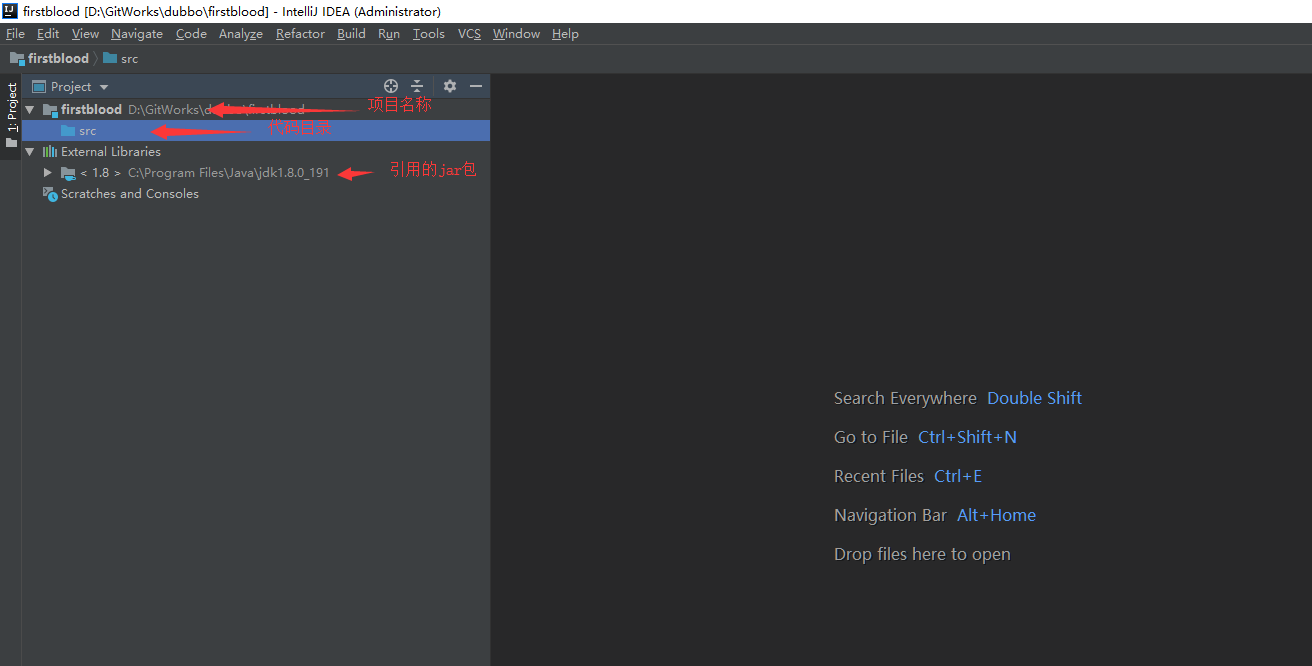Open the Build menu
Viewport: 1312px width, 666px height.
tap(351, 33)
